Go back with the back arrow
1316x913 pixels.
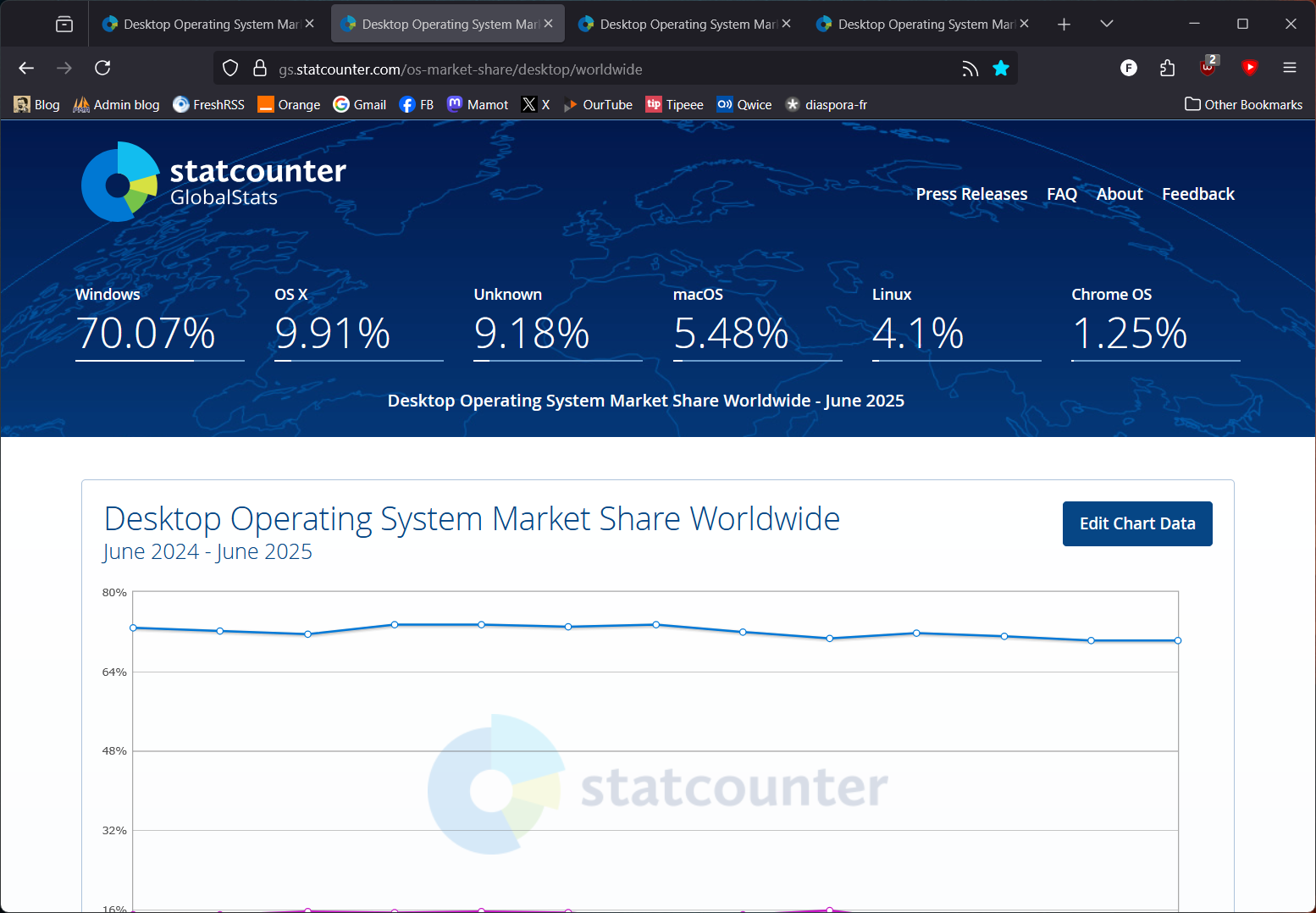click(x=26, y=68)
